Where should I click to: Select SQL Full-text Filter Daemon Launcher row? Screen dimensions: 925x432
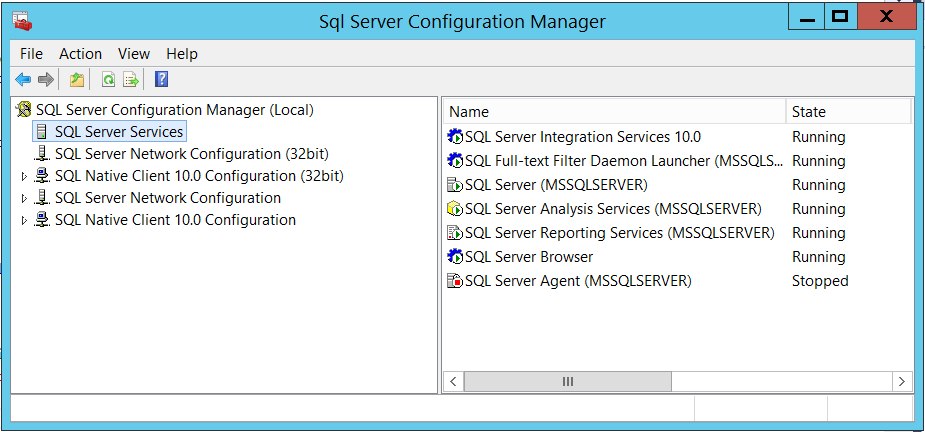pos(624,161)
